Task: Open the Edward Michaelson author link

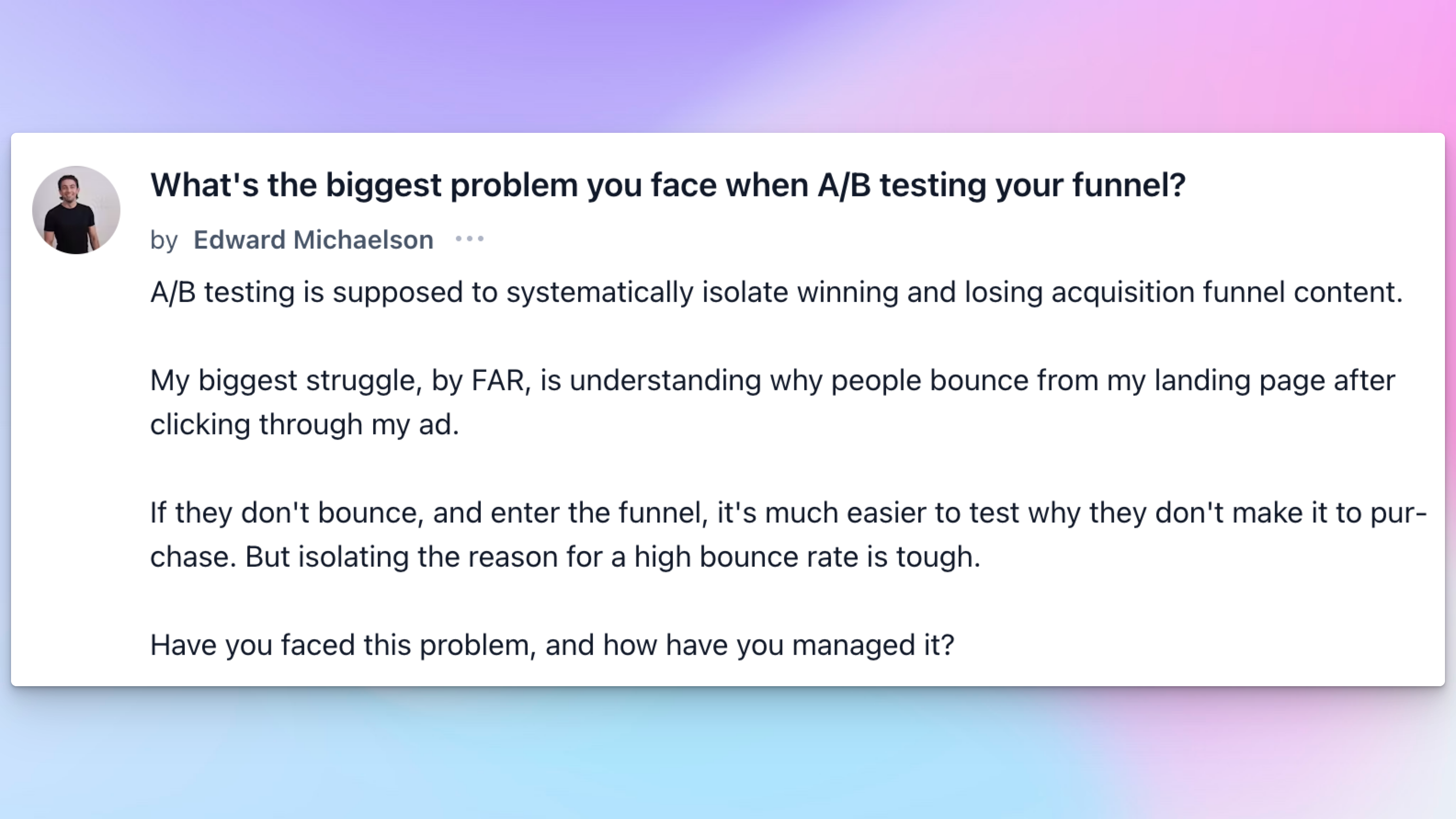Action: pyautogui.click(x=313, y=239)
